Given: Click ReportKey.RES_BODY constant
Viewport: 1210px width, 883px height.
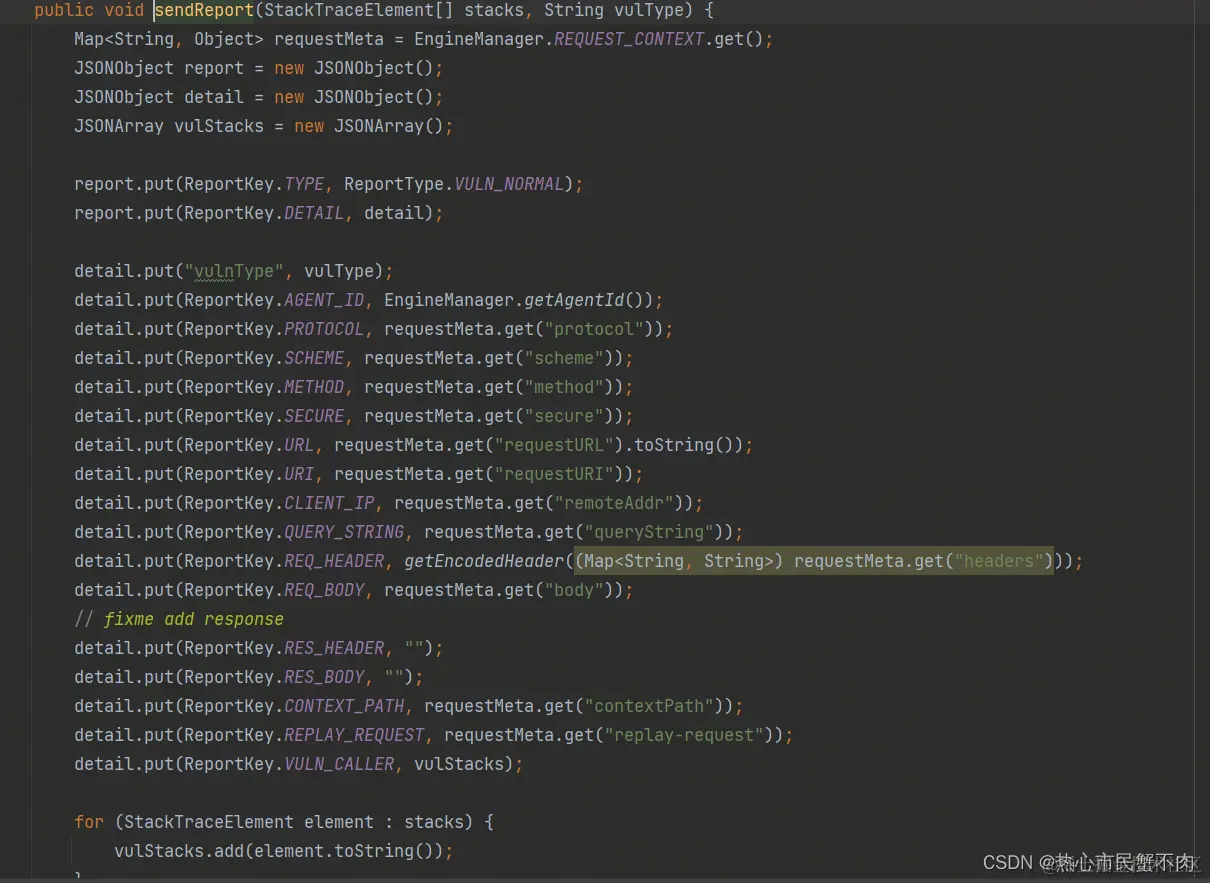Looking at the screenshot, I should (274, 677).
